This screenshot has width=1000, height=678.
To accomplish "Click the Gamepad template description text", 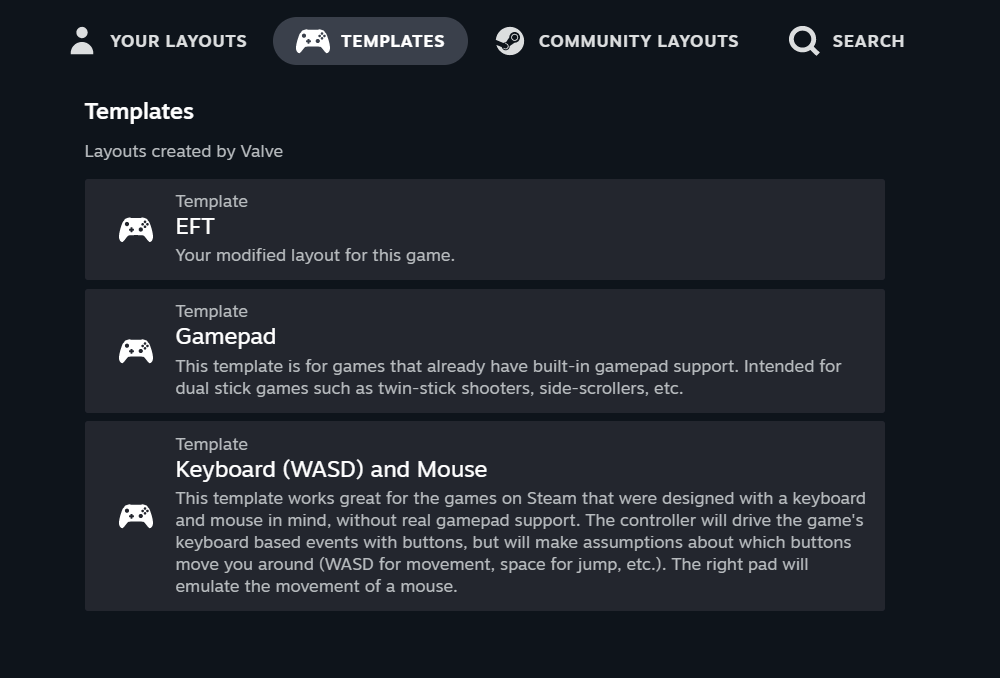I will pos(508,377).
